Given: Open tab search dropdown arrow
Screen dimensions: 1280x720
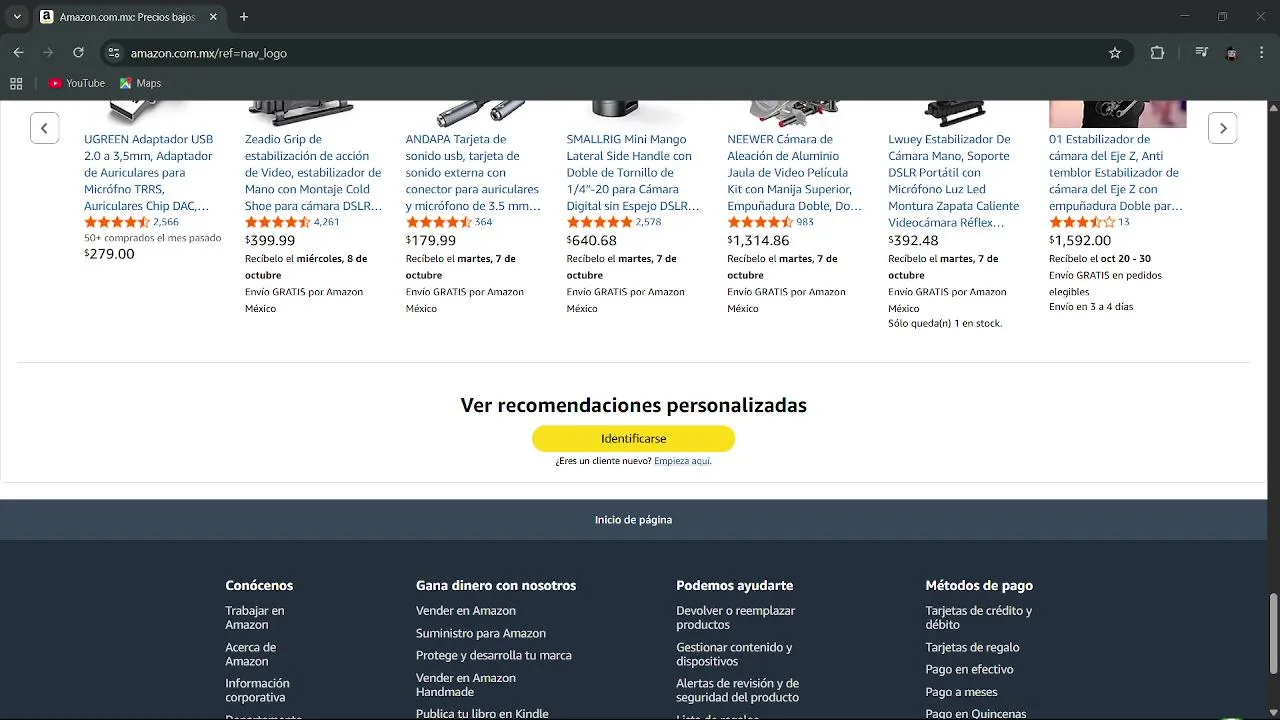Looking at the screenshot, I should pyautogui.click(x=17, y=17).
